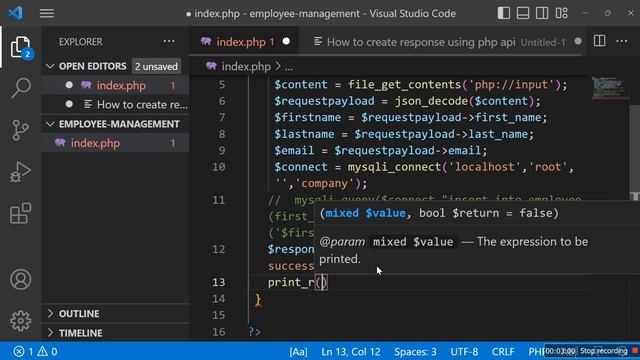
Task: Toggle bottom panel layout icon
Action: click(x=523, y=13)
